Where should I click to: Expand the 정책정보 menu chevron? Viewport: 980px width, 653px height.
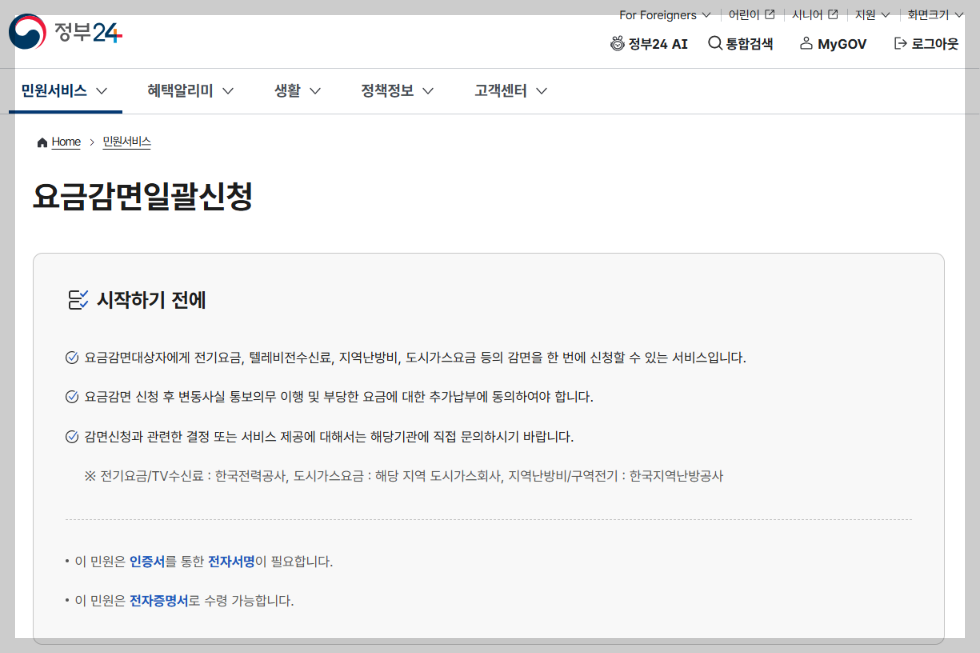click(x=428, y=91)
